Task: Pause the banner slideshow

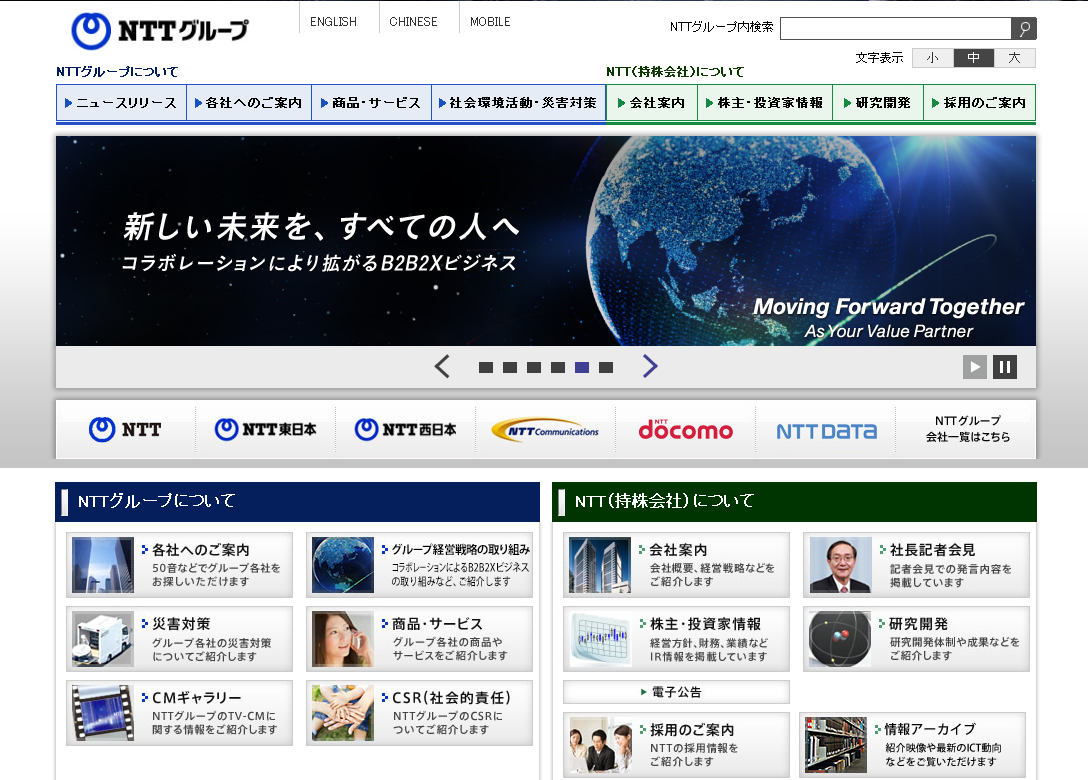Action: click(x=1005, y=367)
